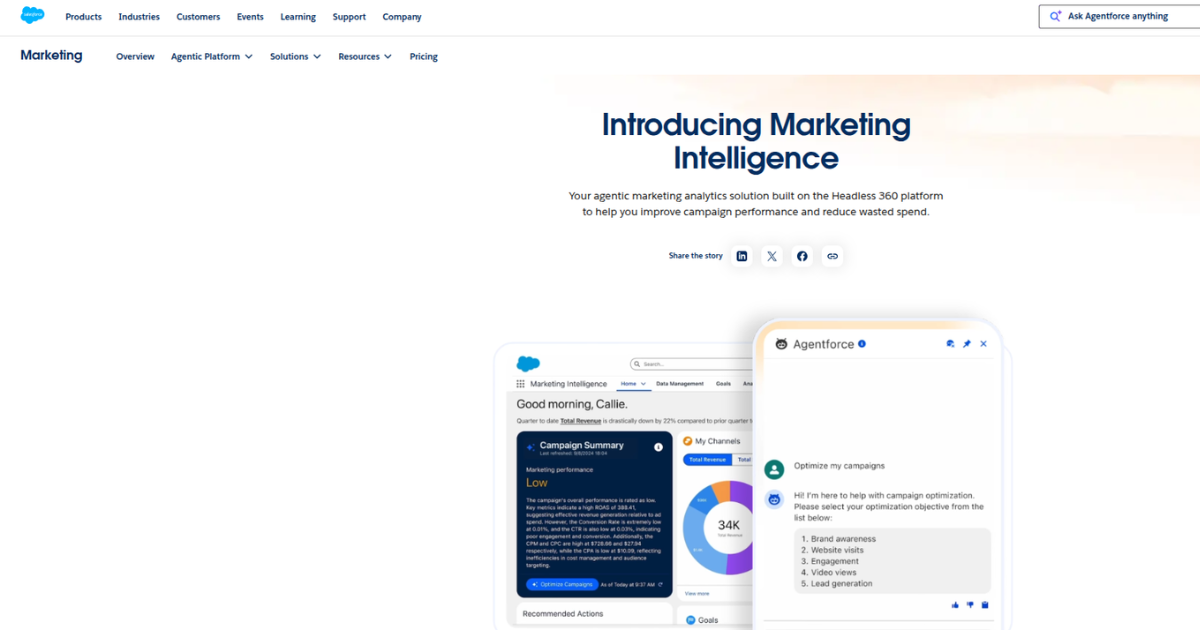Open the Pricing page link
The width and height of the screenshot is (1200, 630).
[424, 57]
